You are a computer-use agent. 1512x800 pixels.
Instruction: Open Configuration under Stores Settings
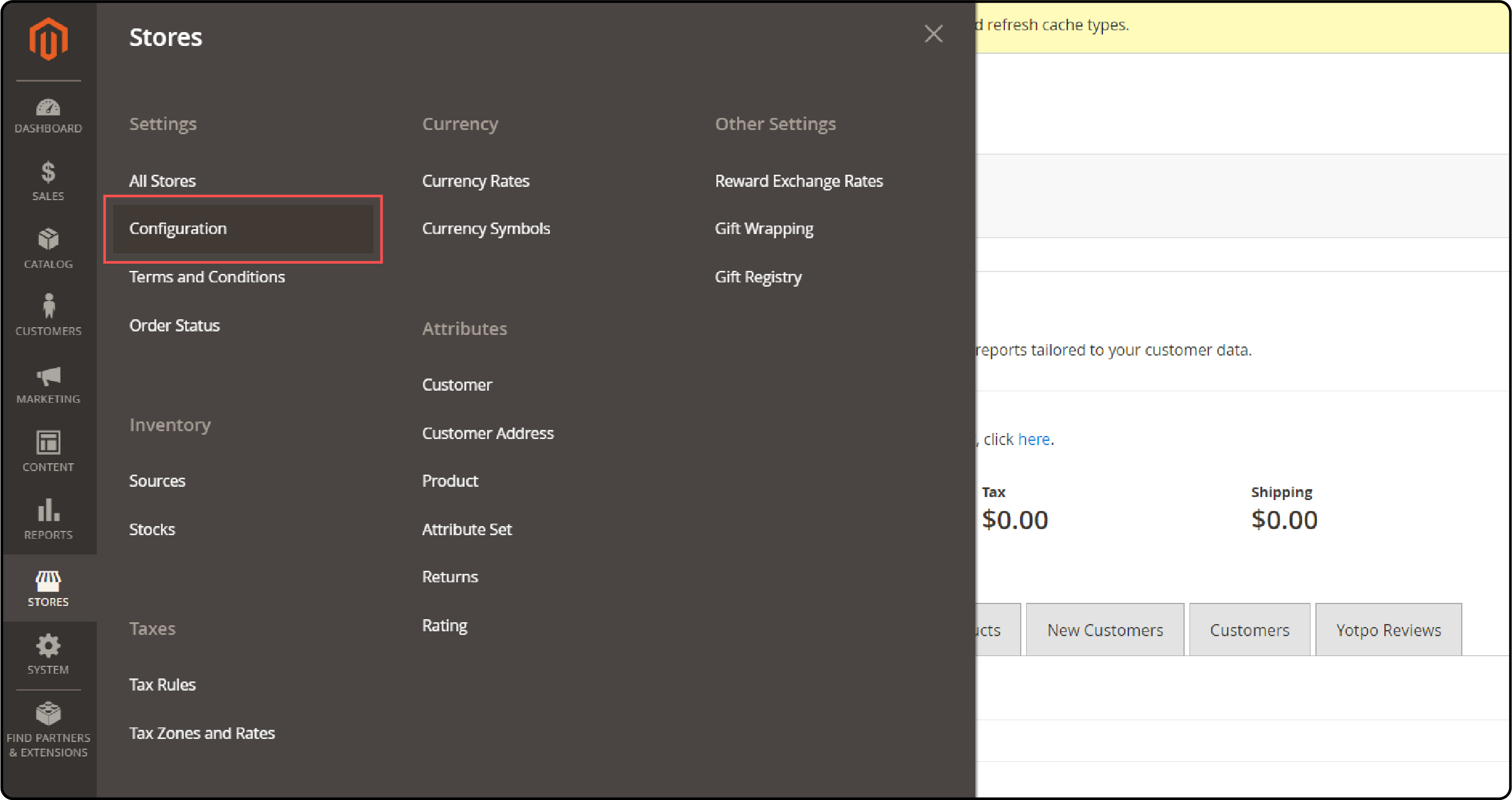click(x=178, y=229)
